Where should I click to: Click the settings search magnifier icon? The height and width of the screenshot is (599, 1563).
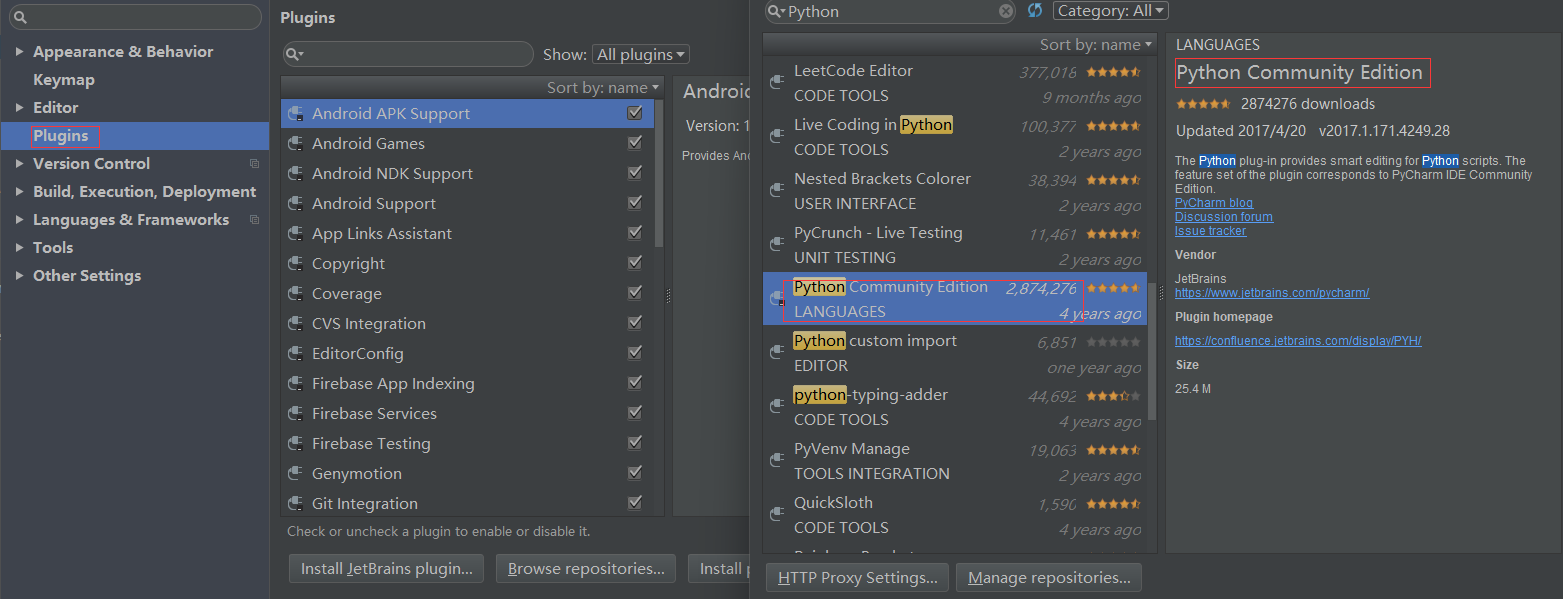coord(20,18)
